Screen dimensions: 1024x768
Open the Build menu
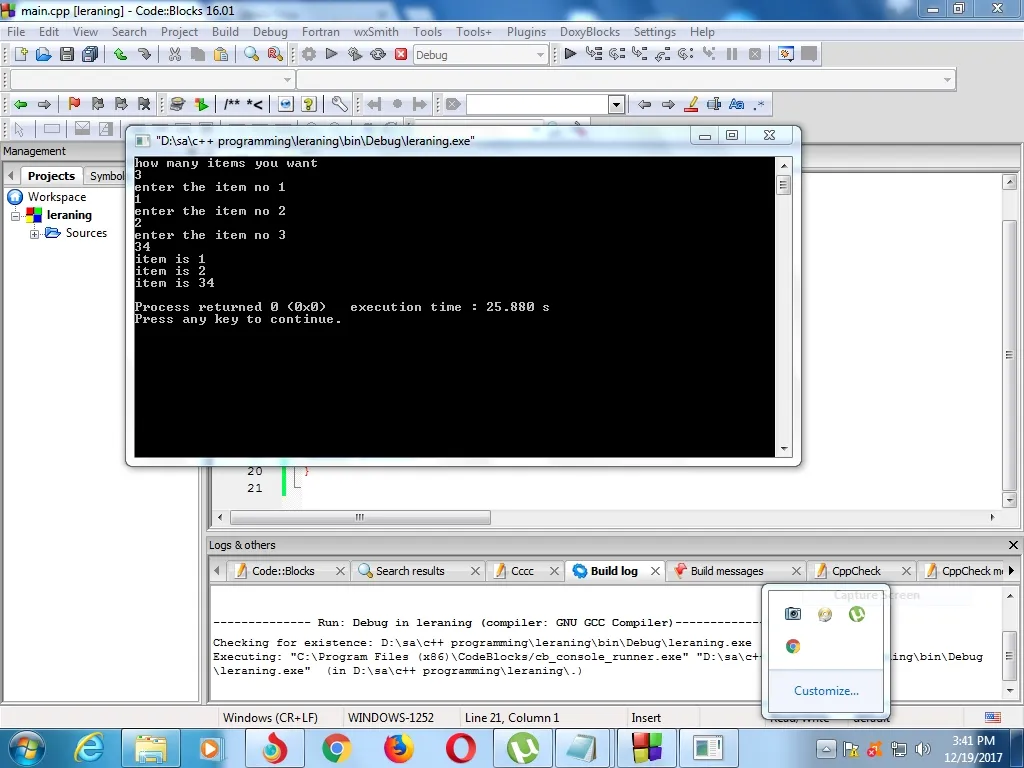point(225,31)
